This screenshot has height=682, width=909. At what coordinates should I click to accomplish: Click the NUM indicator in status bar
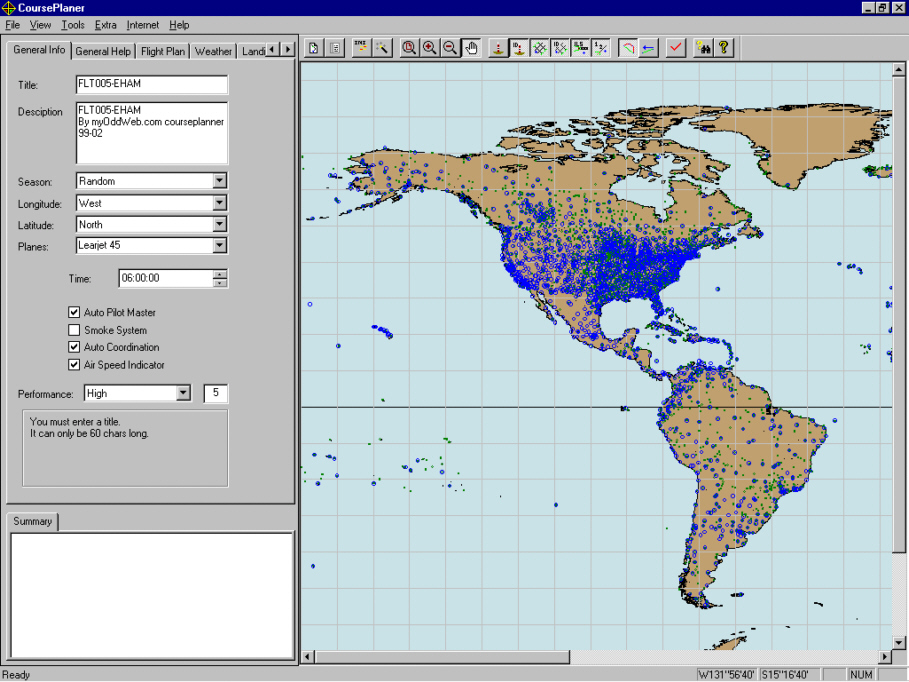(861, 674)
